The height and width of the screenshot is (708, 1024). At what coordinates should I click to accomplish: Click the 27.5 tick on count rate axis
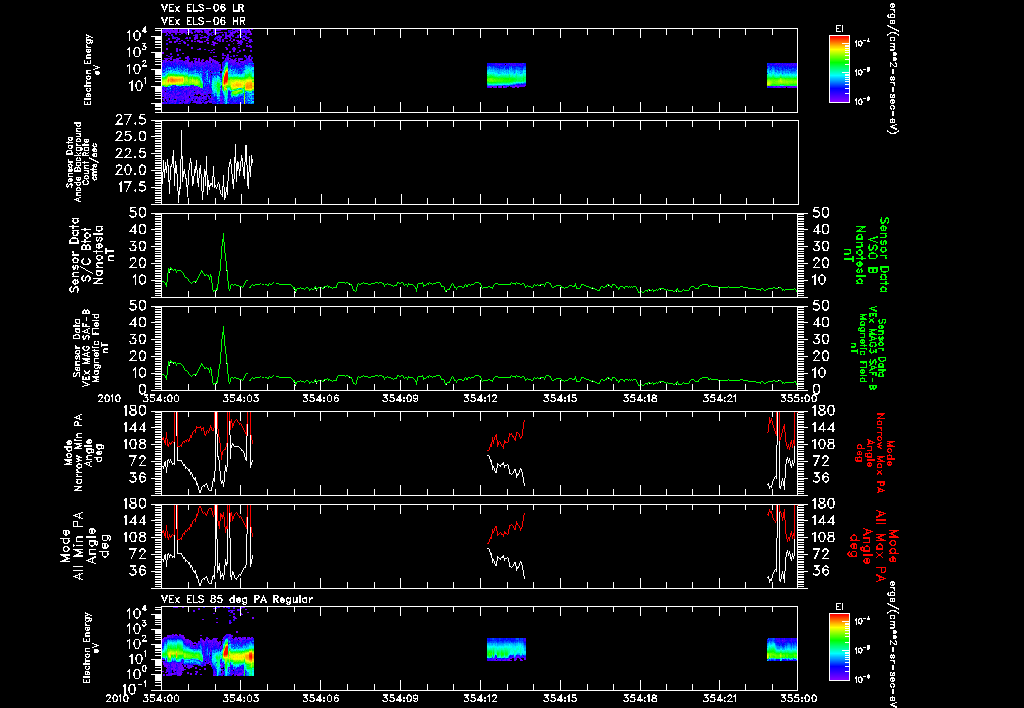(x=131, y=120)
